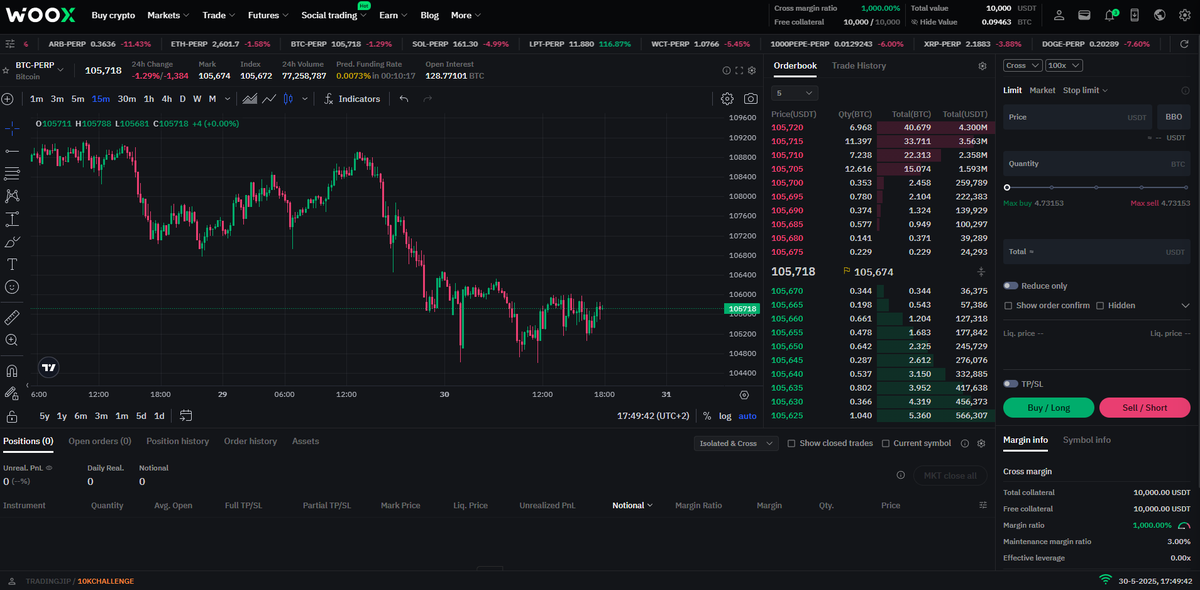Viewport: 1200px width, 590px height.
Task: Open the notifications bell
Action: coord(1110,15)
